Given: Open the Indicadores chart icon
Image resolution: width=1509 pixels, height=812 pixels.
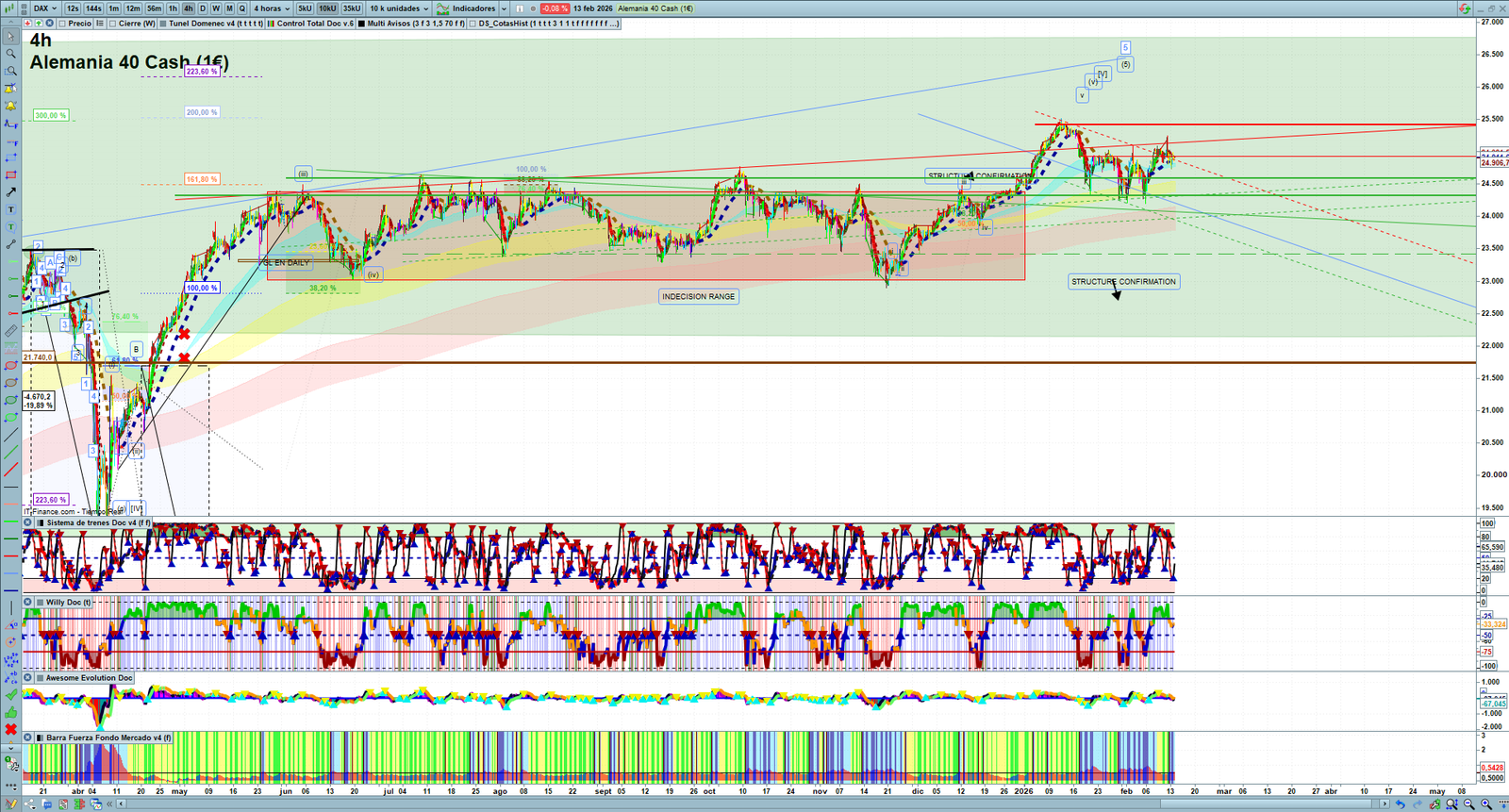Looking at the screenshot, I should pyautogui.click(x=442, y=8).
